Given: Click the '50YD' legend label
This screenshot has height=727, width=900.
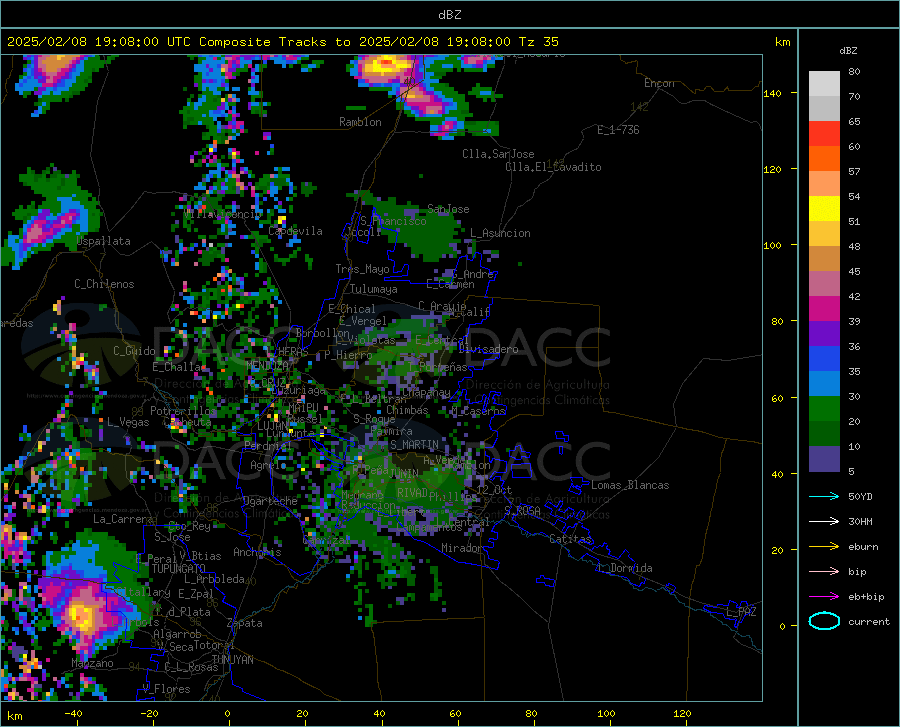Looking at the screenshot, I should (x=860, y=496).
